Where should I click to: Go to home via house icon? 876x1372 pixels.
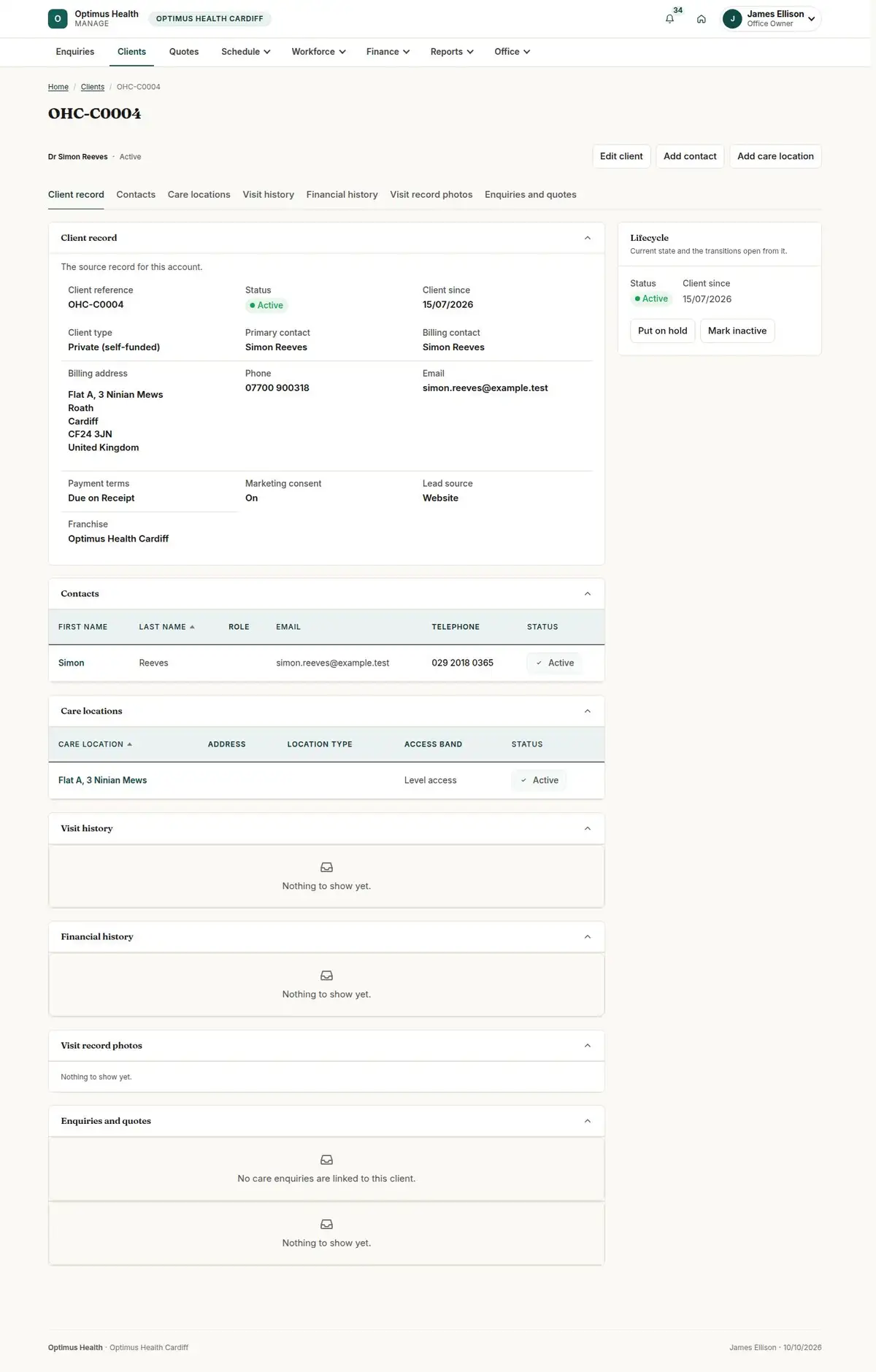click(x=701, y=19)
